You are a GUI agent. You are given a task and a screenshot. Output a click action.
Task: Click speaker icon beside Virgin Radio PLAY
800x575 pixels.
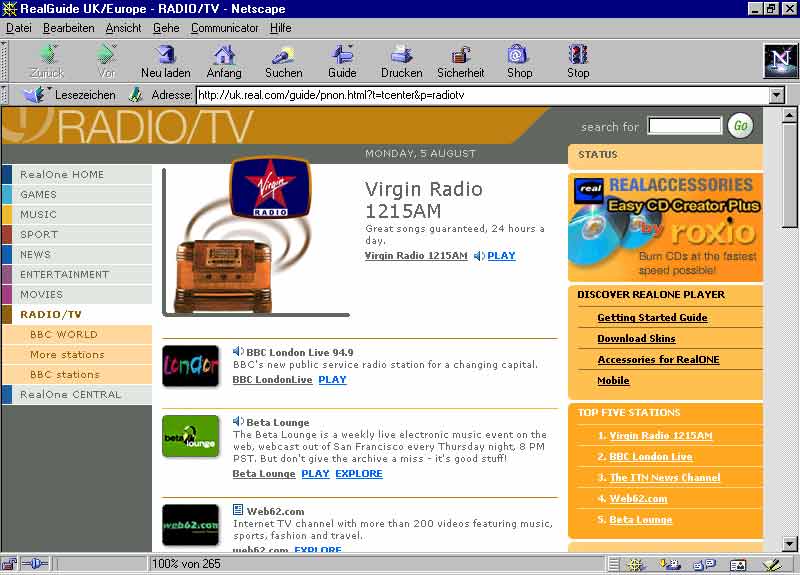pos(479,256)
